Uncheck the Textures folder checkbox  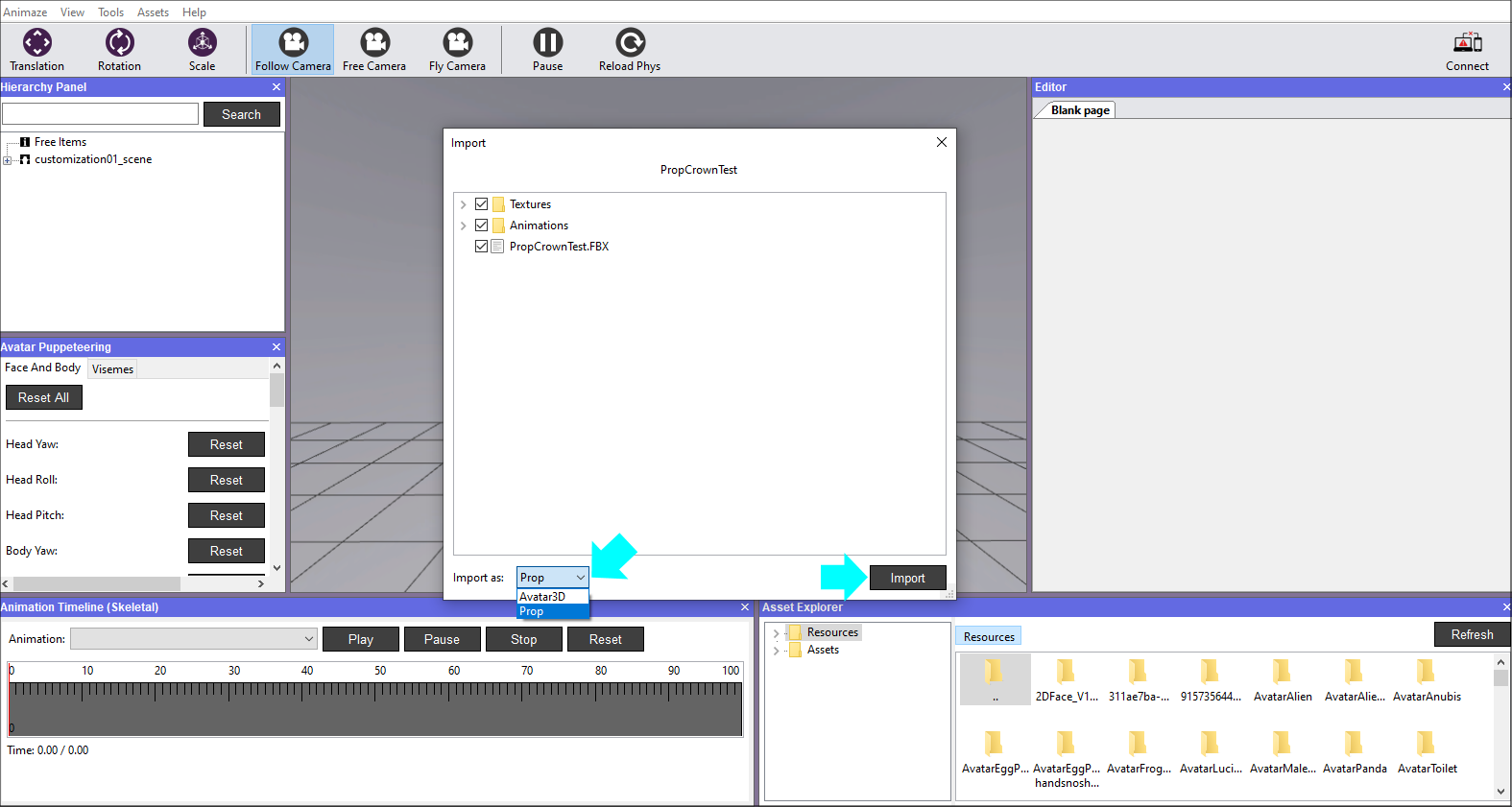(482, 204)
